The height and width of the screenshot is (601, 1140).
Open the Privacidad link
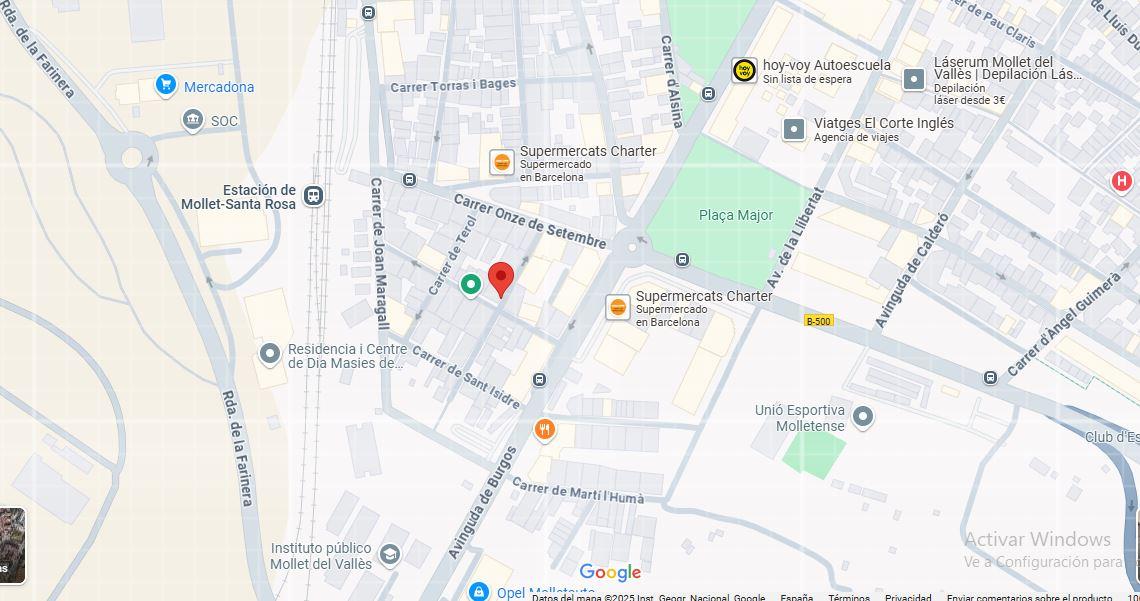point(907,597)
